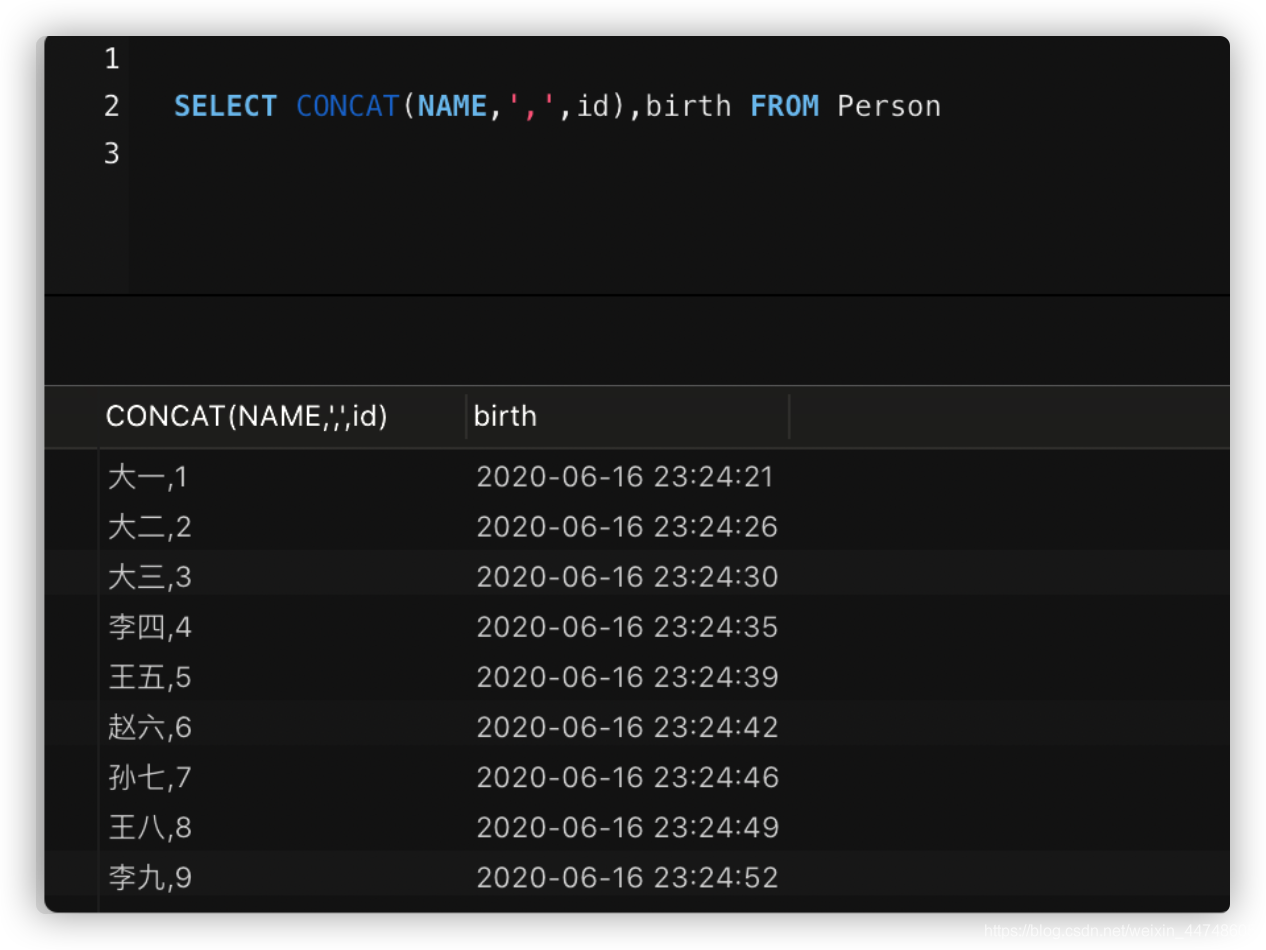
Task: Click line number 1 in the gutter
Action: point(111,59)
